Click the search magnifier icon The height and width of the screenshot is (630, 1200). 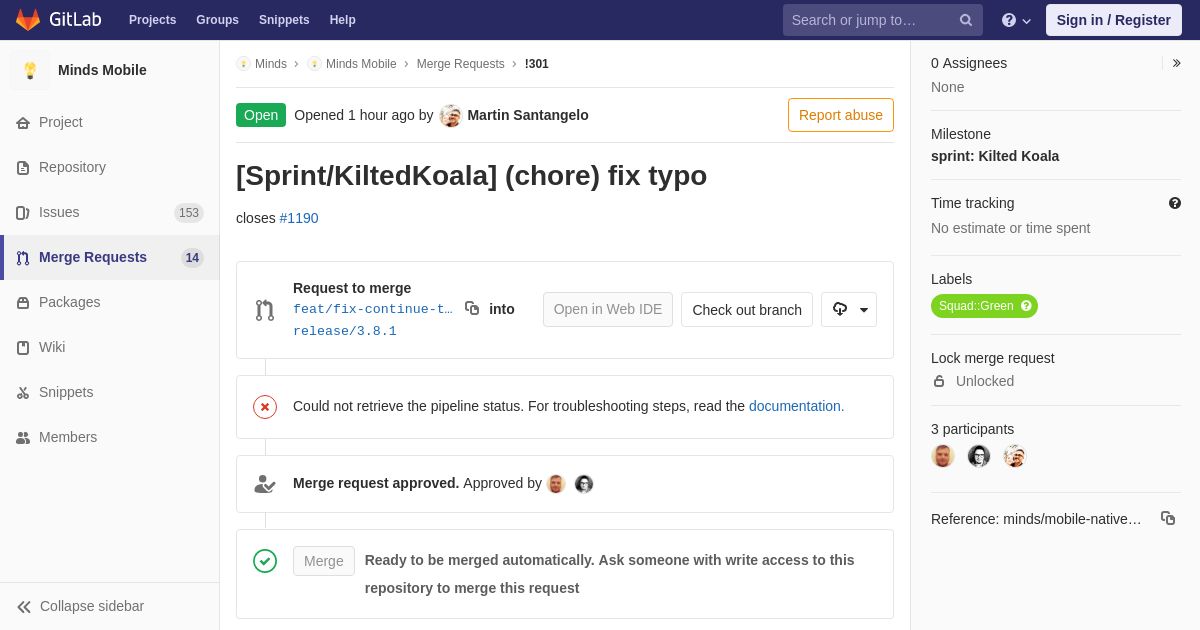pyautogui.click(x=966, y=20)
